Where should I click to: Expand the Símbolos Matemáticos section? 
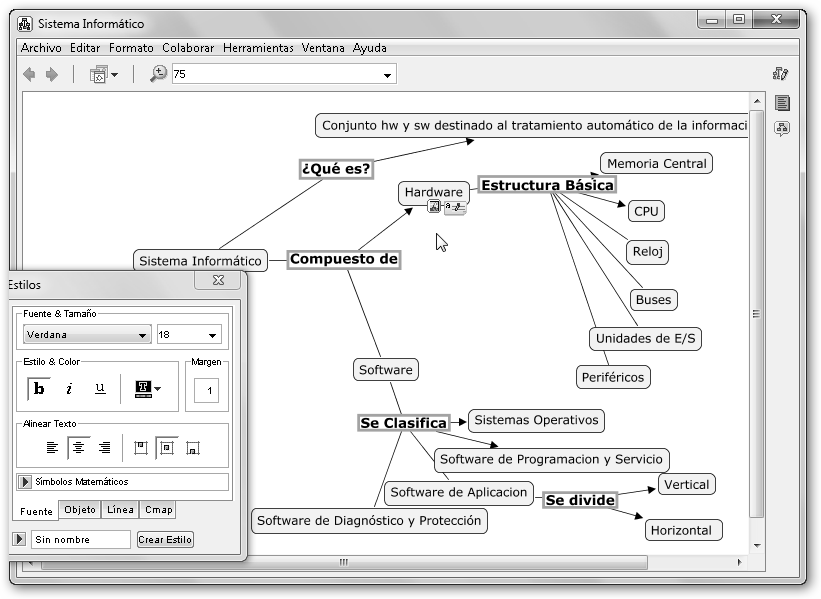25,482
